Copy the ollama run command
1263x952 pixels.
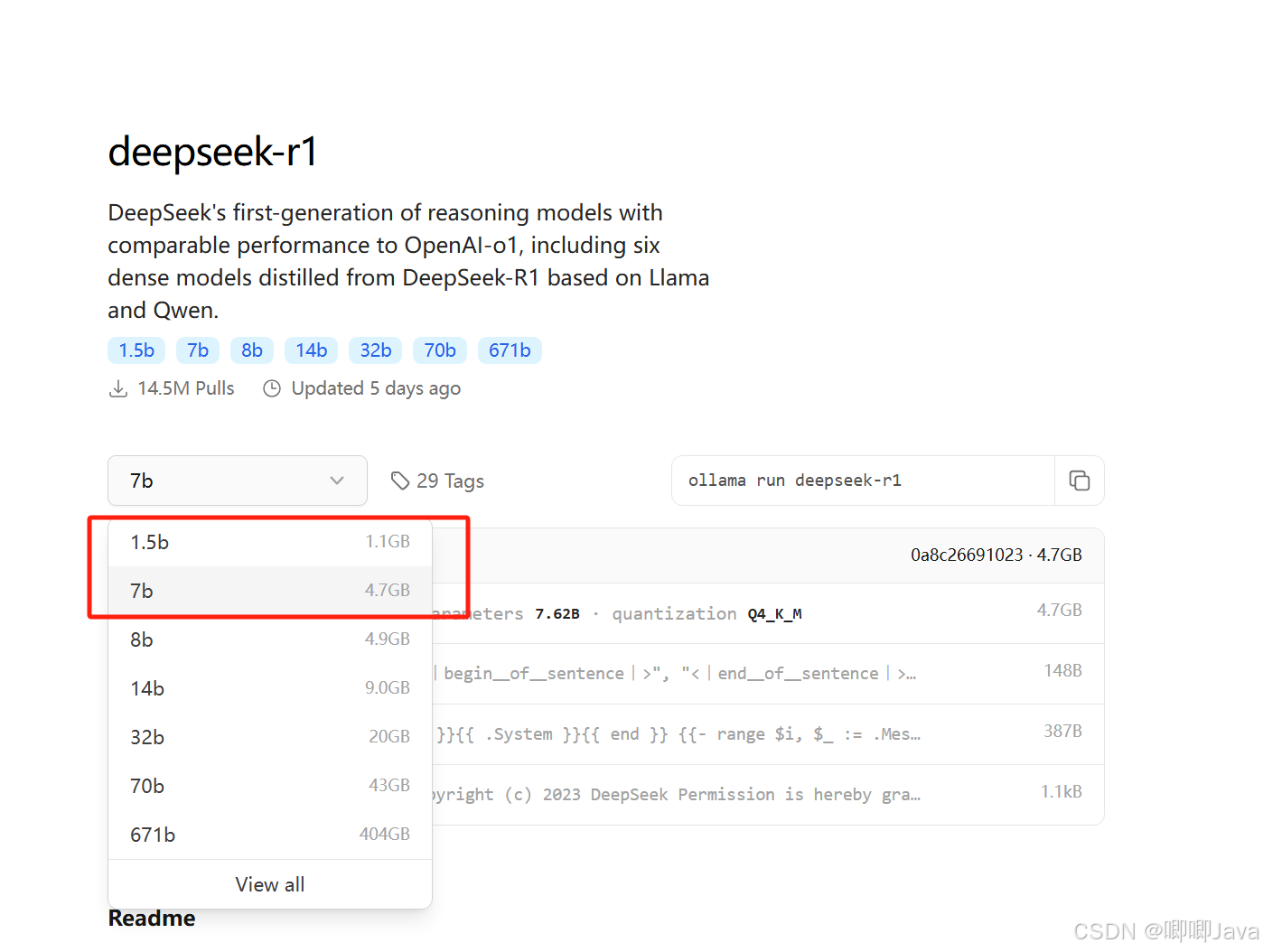[x=1079, y=481]
